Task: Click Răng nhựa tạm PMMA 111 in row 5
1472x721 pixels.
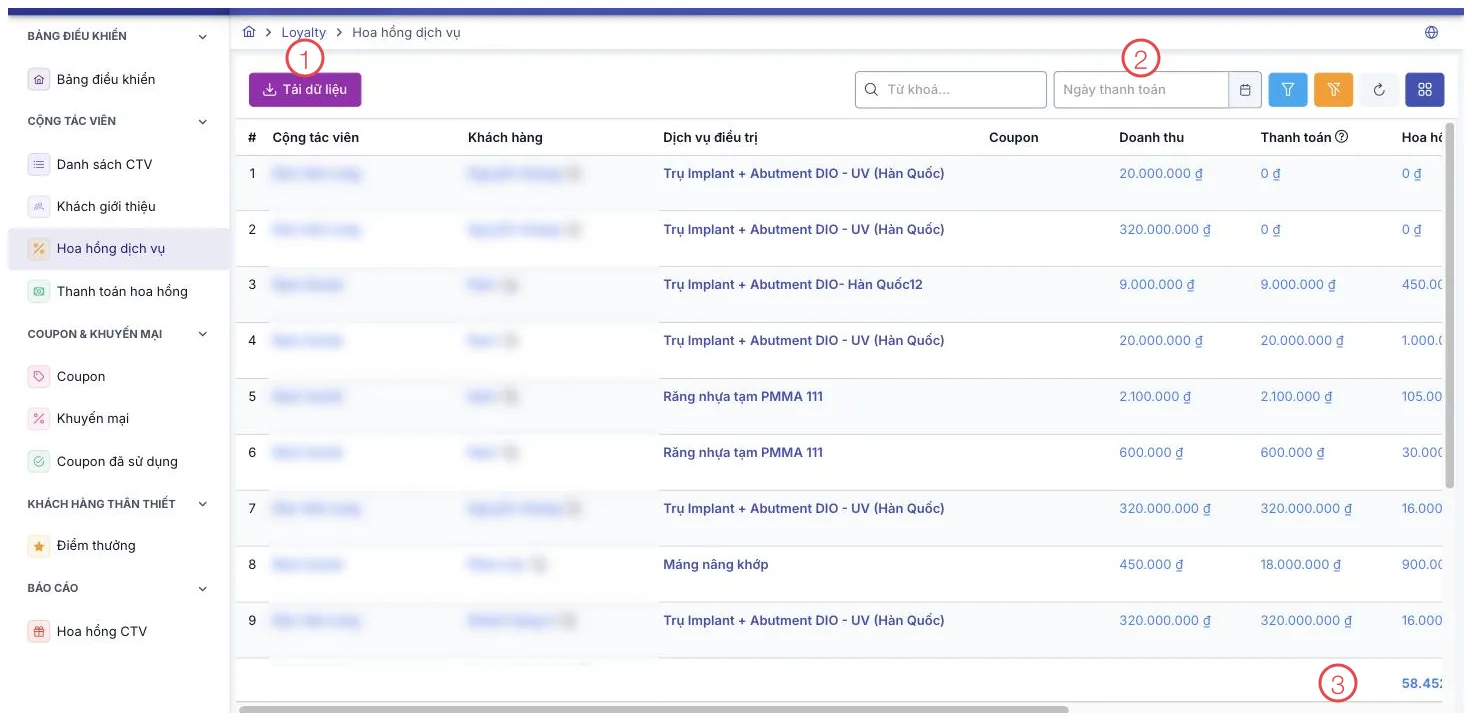Action: [743, 396]
